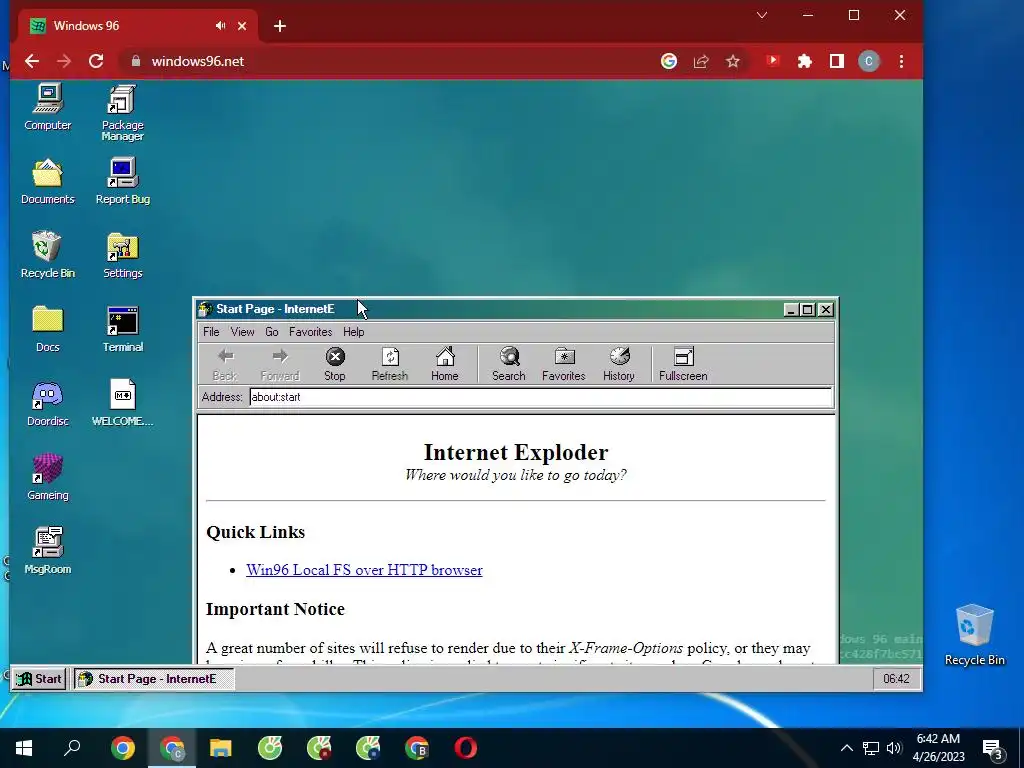Click the Forward button in InternetE toolbar
This screenshot has height=768, width=1024.
pos(280,364)
